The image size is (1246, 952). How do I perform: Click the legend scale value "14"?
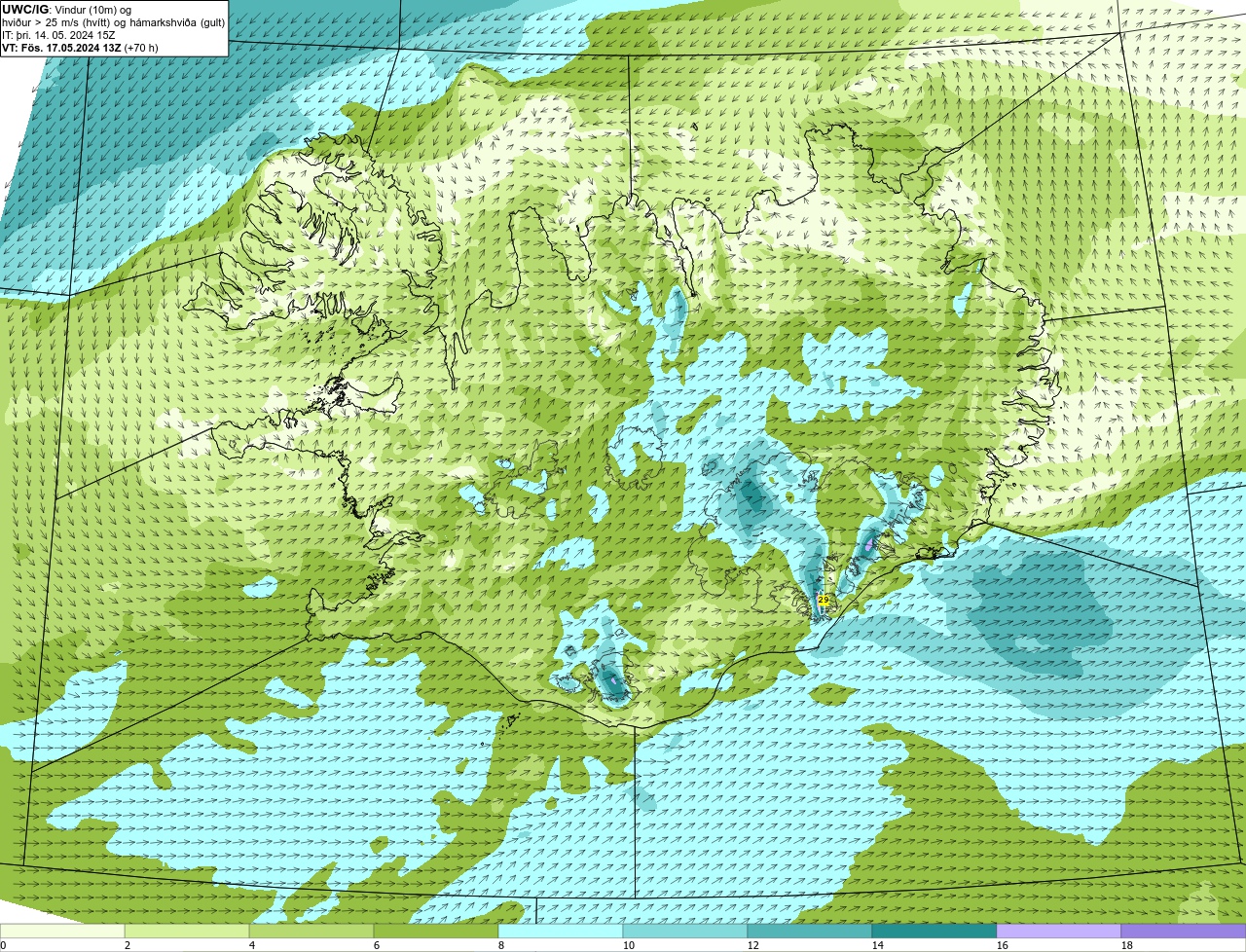click(877, 945)
